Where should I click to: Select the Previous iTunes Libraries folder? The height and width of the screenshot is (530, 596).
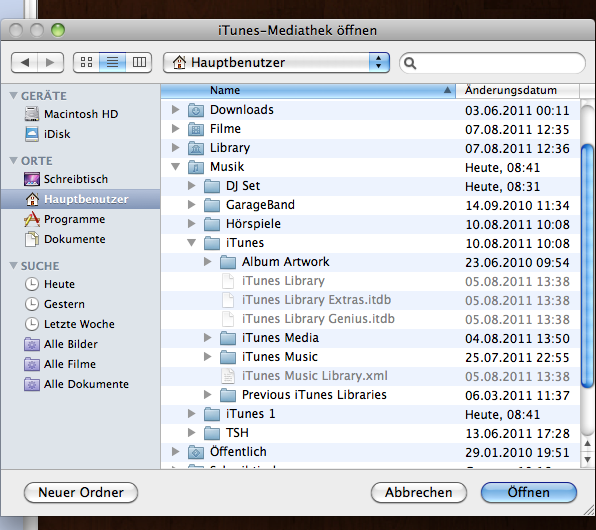370,395
